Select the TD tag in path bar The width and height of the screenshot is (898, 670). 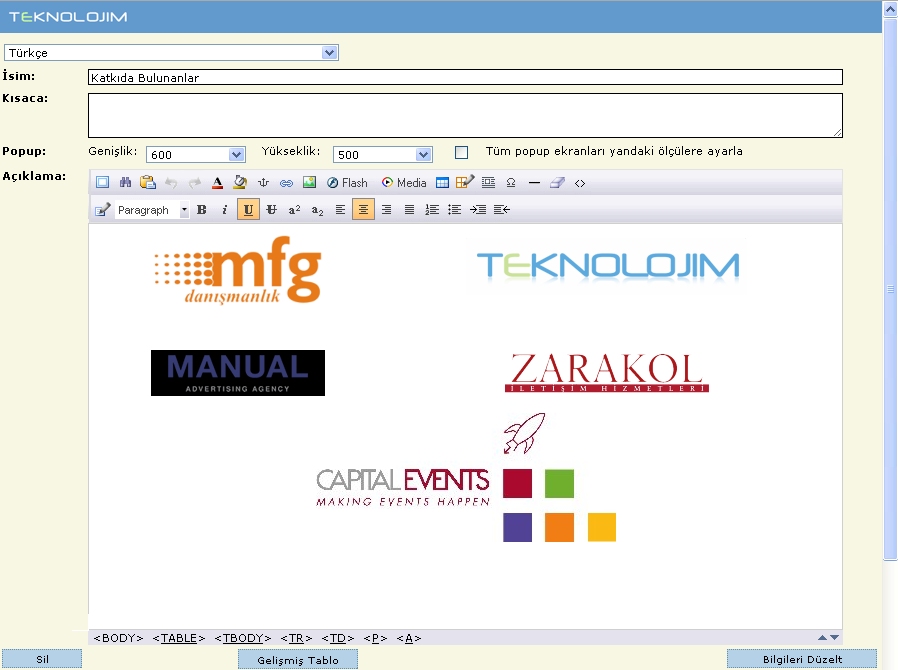[337, 638]
